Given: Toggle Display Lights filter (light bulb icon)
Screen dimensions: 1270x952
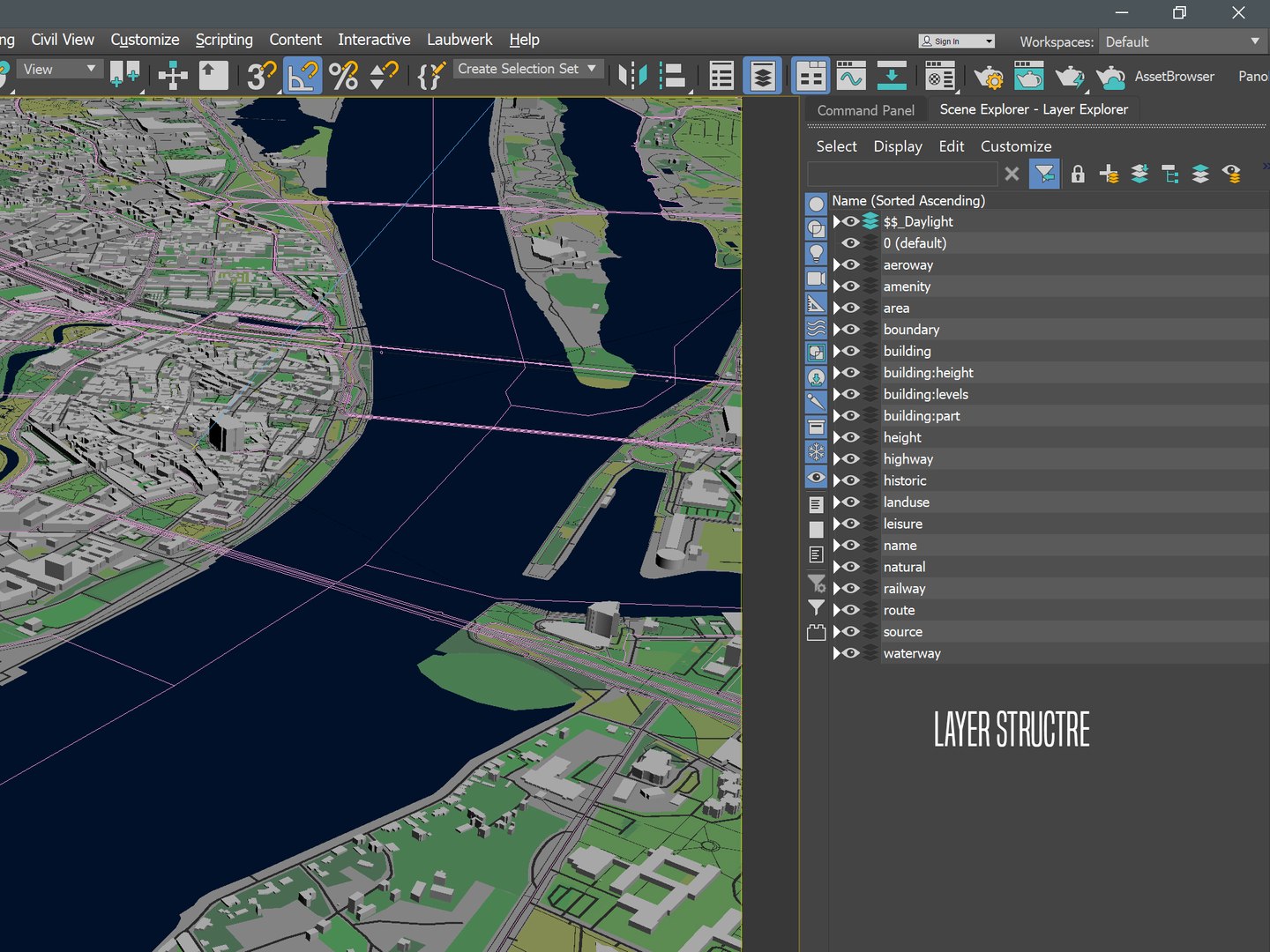Looking at the screenshot, I should pyautogui.click(x=817, y=254).
